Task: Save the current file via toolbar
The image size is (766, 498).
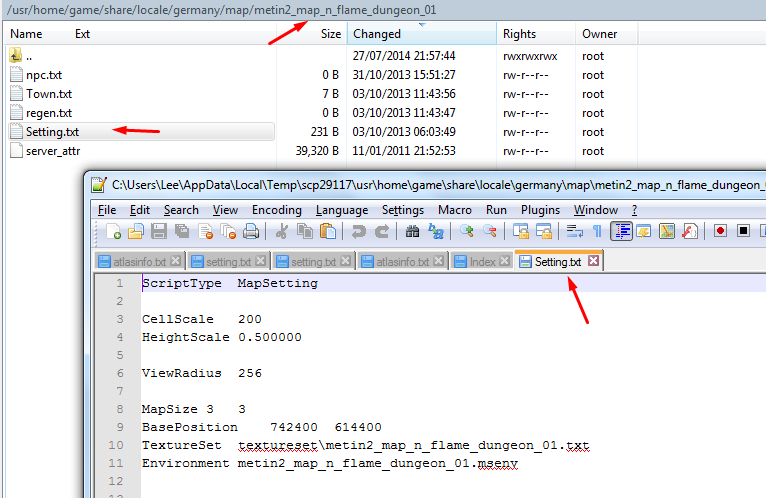Action: tap(159, 231)
